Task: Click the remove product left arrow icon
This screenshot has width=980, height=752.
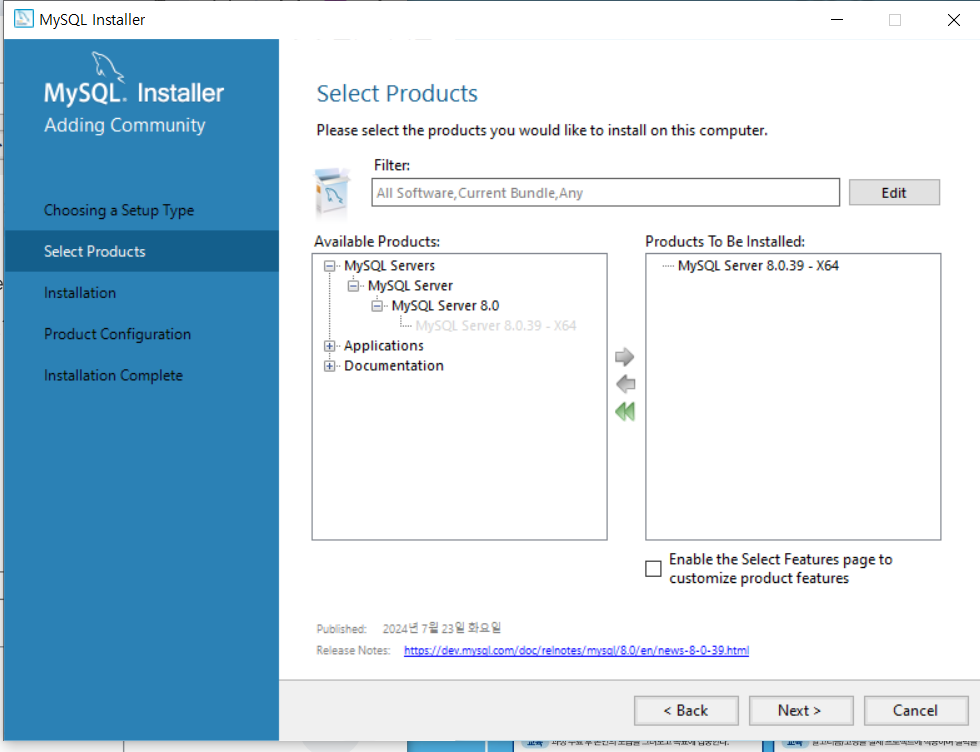Action: click(x=626, y=384)
